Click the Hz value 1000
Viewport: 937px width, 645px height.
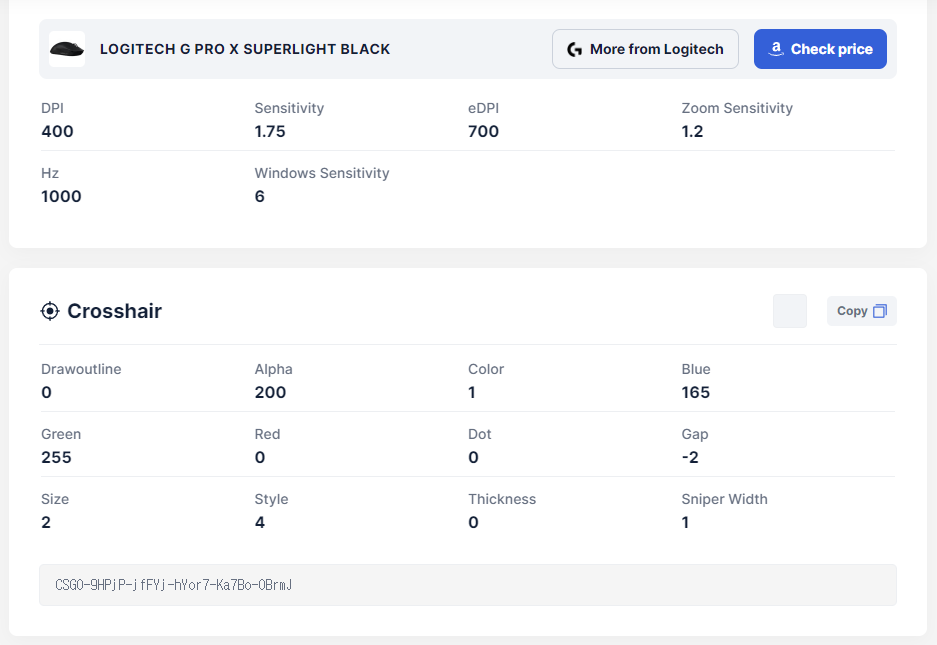(61, 196)
